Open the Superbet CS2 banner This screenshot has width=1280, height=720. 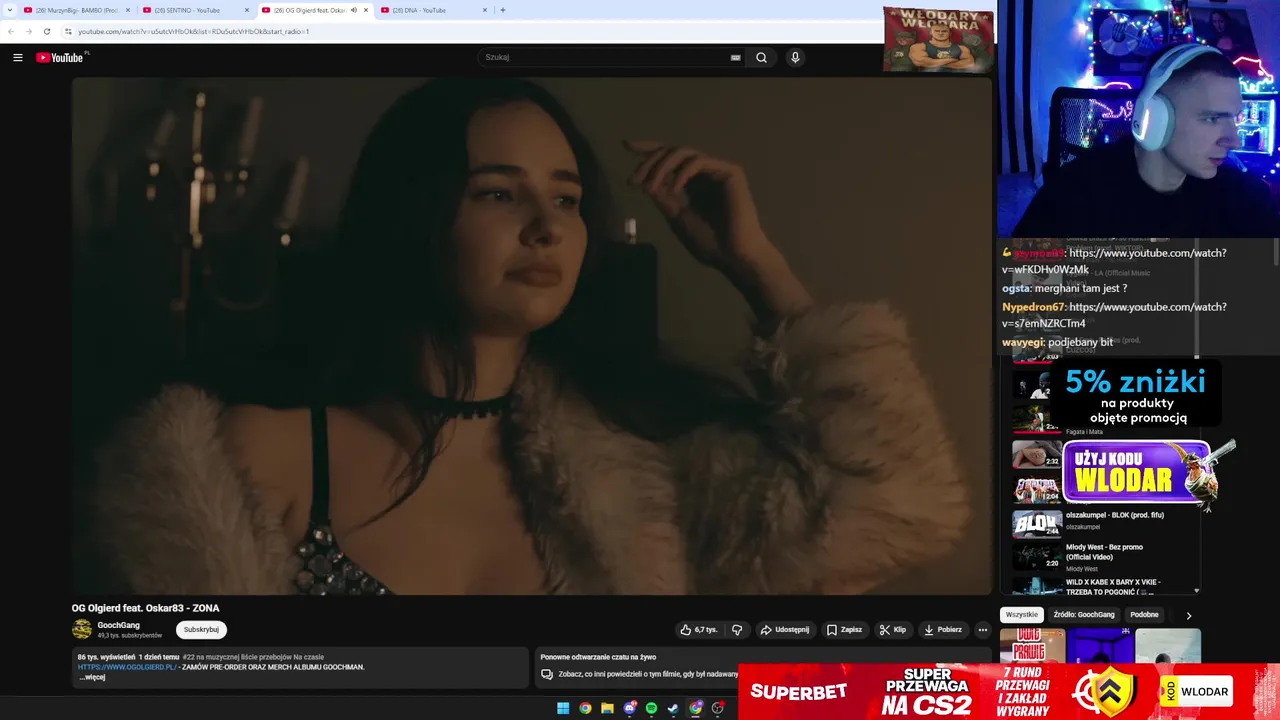[x=1009, y=691]
